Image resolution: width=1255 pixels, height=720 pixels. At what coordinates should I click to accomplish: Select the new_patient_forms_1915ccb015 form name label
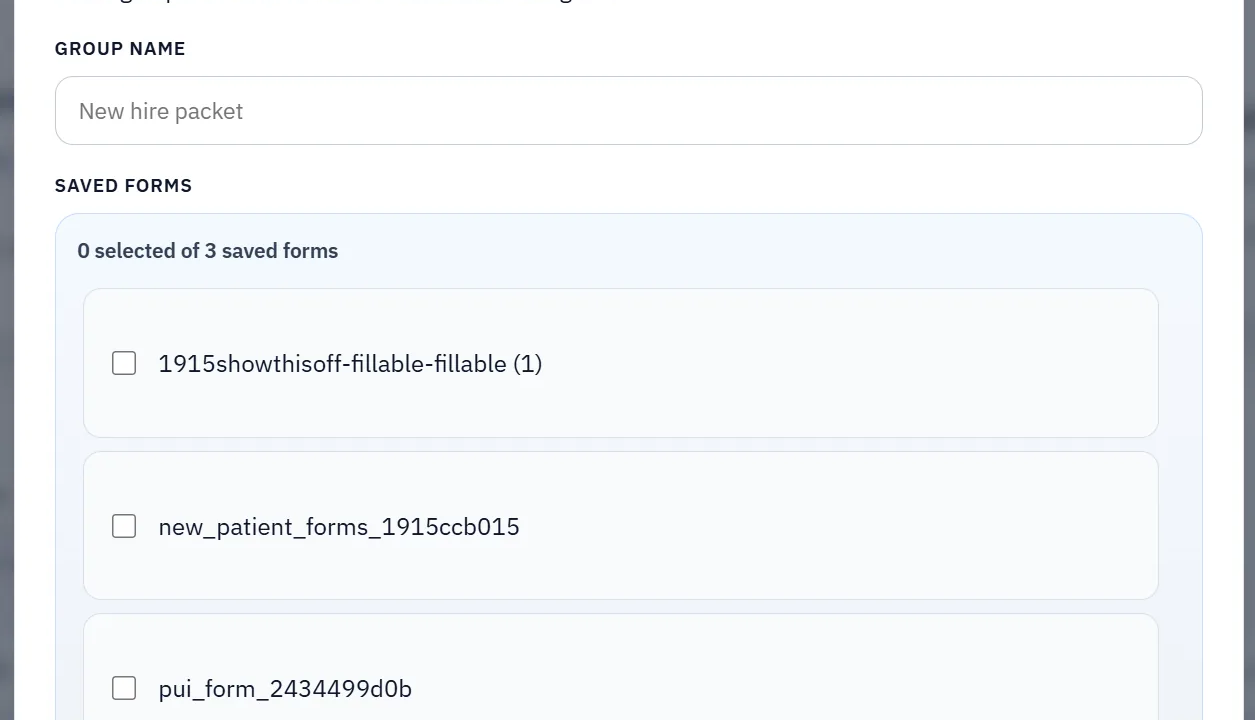click(x=339, y=527)
